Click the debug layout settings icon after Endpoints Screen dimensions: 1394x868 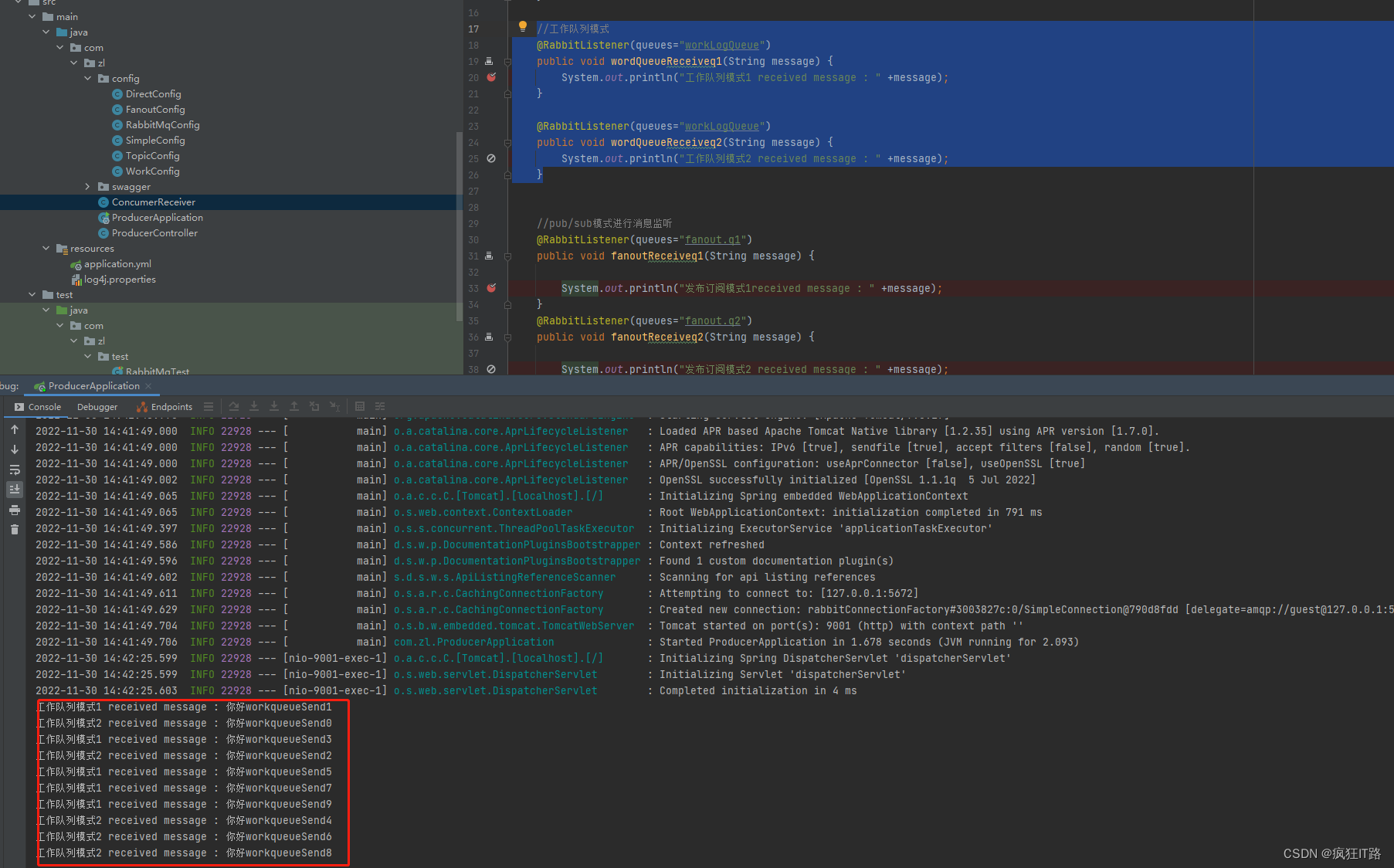click(209, 406)
